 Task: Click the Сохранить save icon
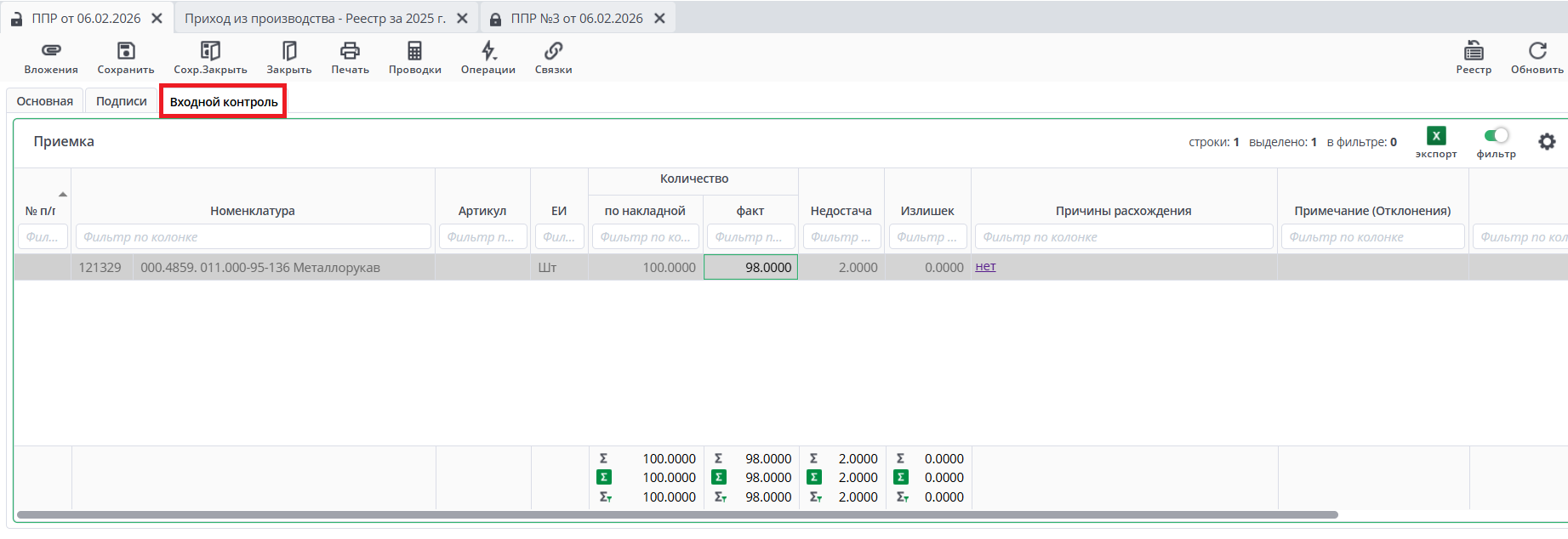coord(126,52)
